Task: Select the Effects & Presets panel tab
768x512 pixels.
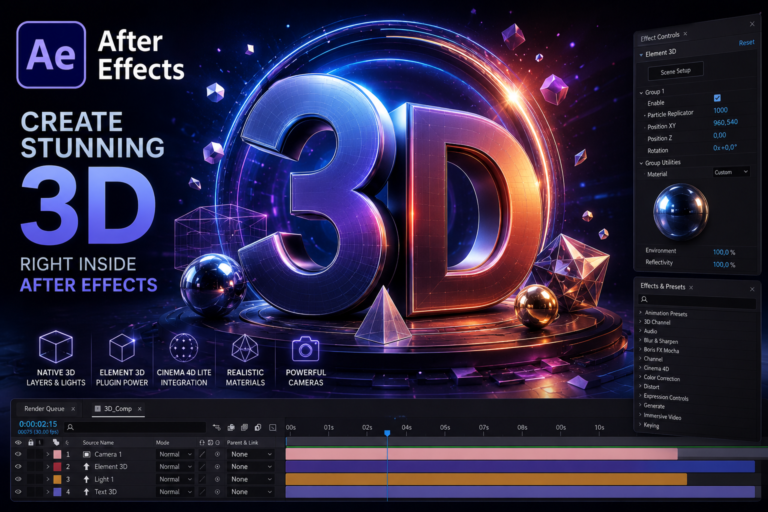Action: 663,286
